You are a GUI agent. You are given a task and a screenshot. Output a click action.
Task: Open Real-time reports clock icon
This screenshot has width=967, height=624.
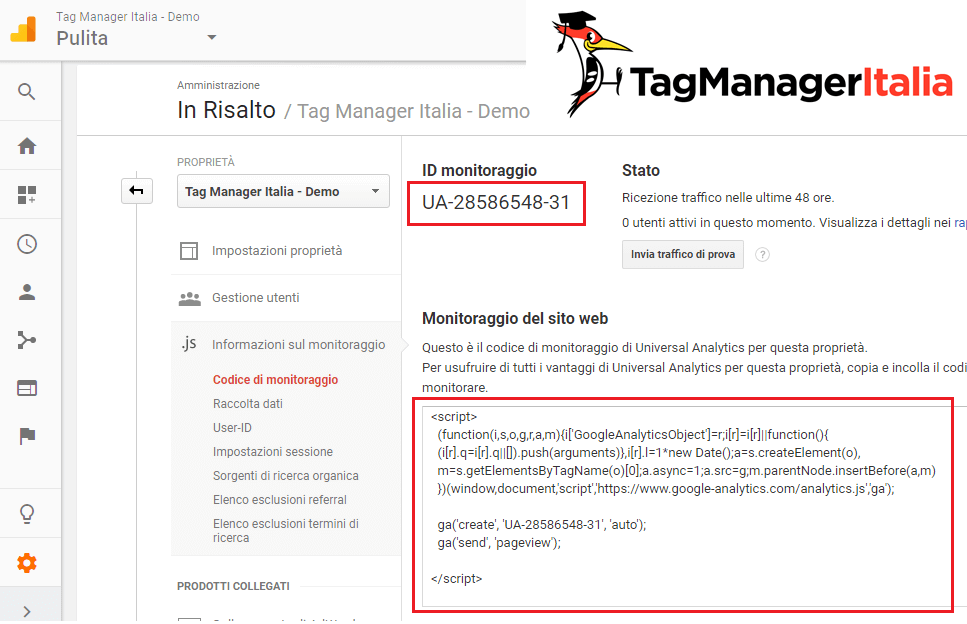click(27, 244)
